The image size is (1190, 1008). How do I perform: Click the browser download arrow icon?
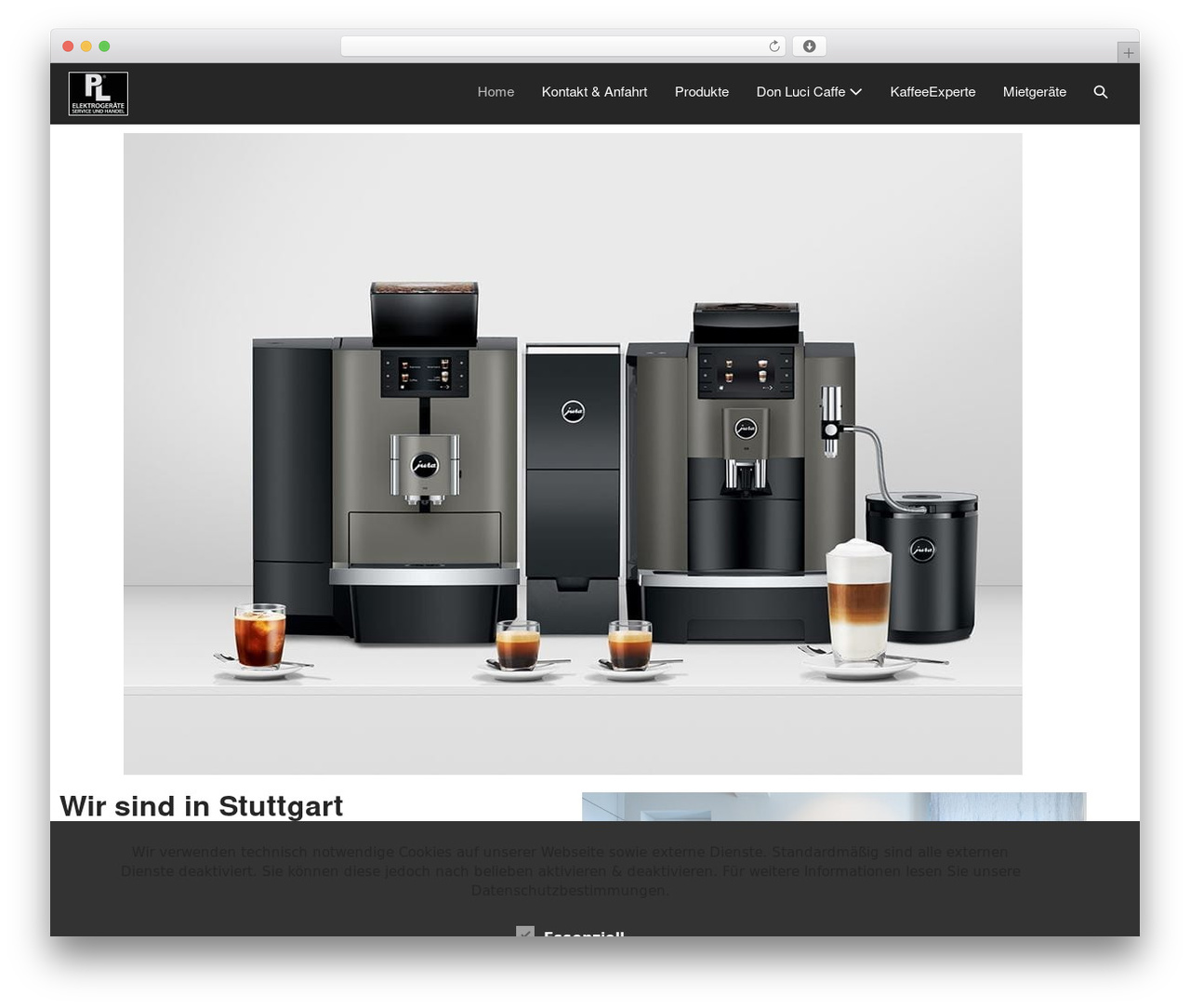810,46
